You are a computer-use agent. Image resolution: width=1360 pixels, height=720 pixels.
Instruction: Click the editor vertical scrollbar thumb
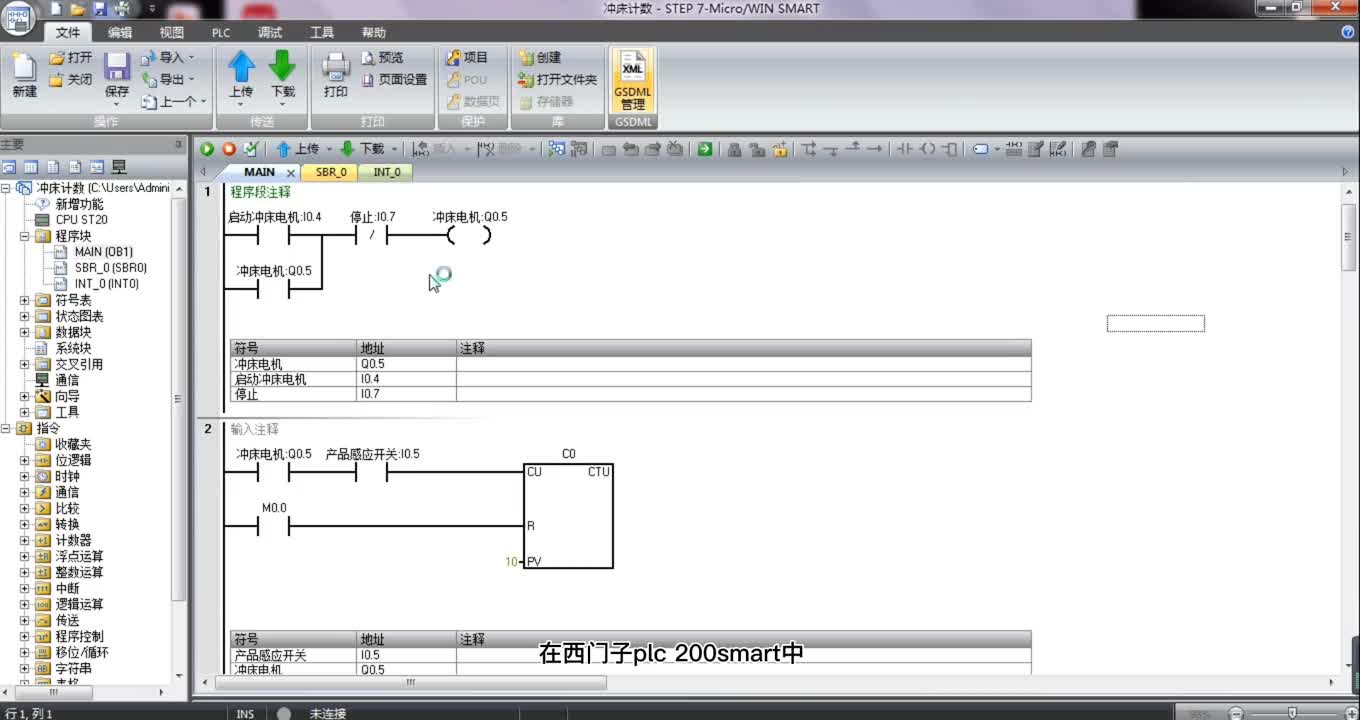(1348, 236)
